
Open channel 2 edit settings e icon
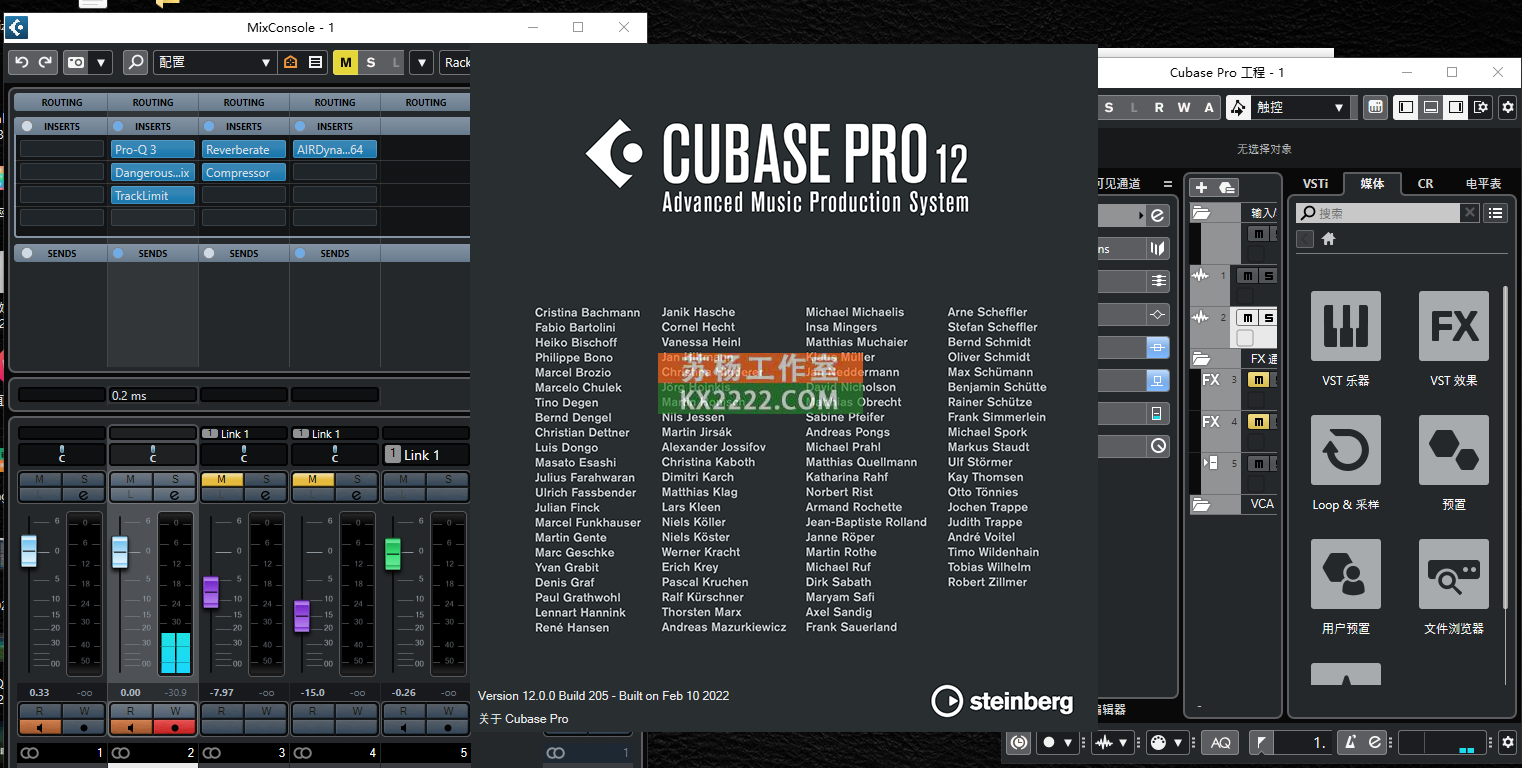pyautogui.click(x=174, y=494)
